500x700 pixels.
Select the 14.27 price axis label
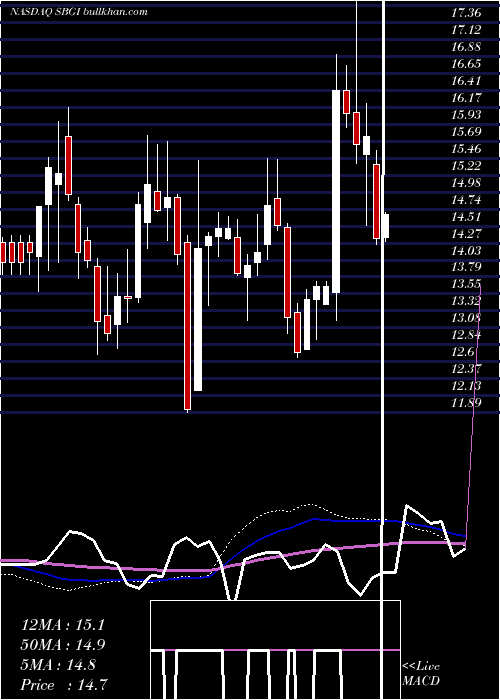pos(466,234)
